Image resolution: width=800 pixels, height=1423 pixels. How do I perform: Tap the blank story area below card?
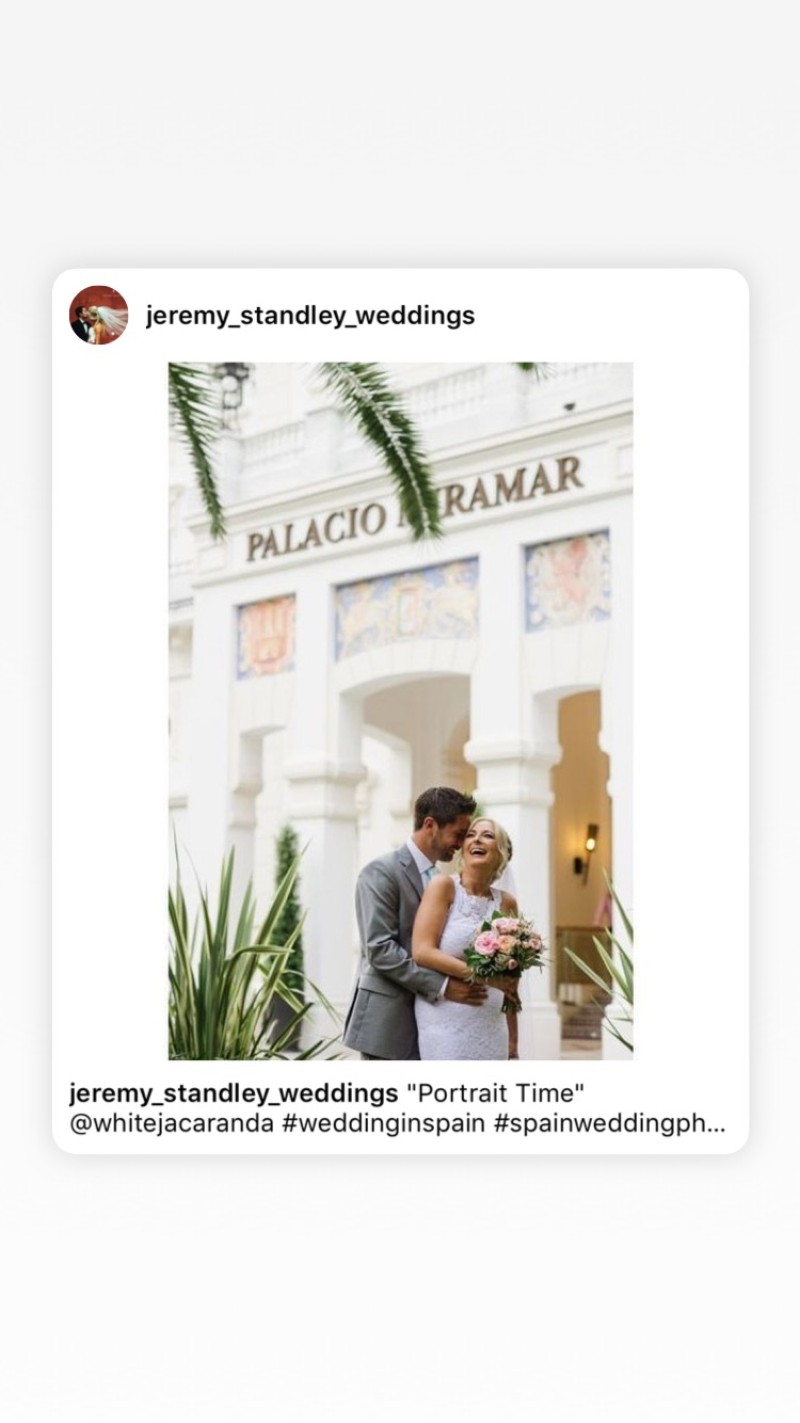pyautogui.click(x=400, y=1290)
